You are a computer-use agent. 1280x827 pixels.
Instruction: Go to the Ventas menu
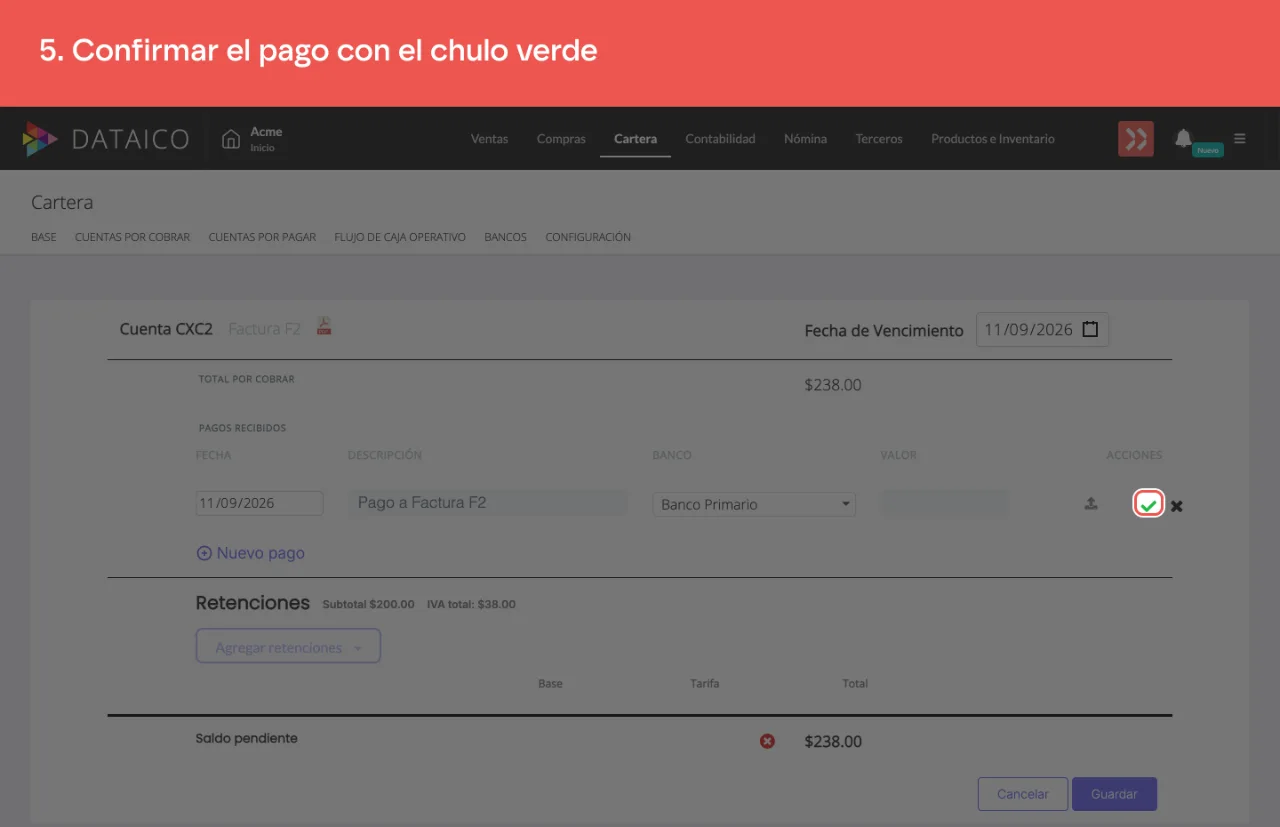489,139
